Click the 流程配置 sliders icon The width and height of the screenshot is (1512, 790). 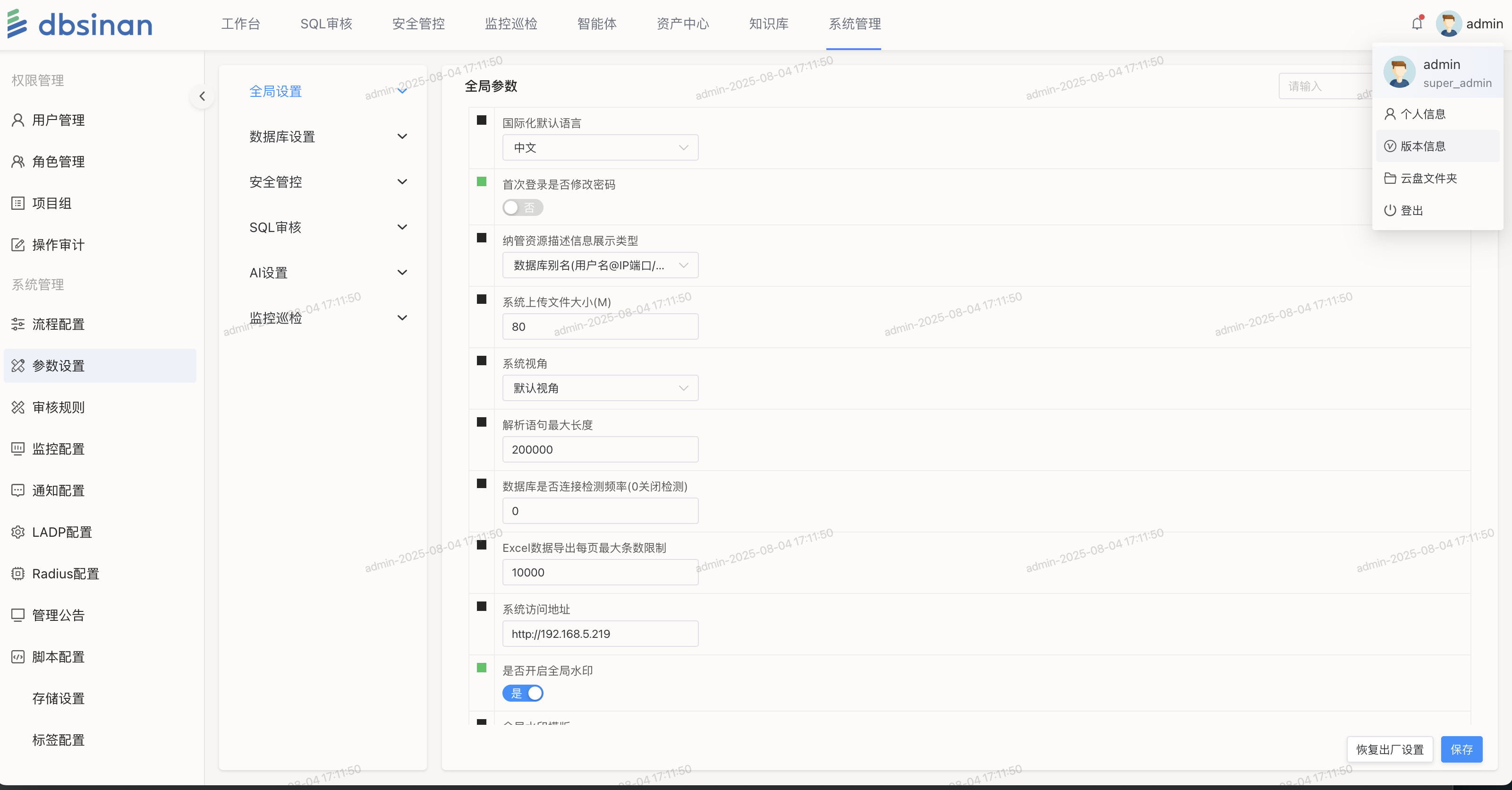tap(18, 324)
